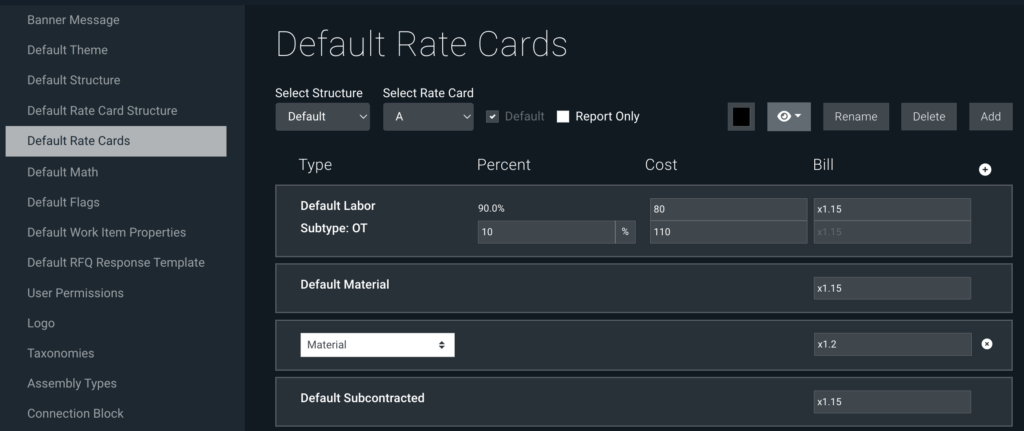Select Default Flags from sidebar
Screen dimensions: 1024x431
click(63, 202)
